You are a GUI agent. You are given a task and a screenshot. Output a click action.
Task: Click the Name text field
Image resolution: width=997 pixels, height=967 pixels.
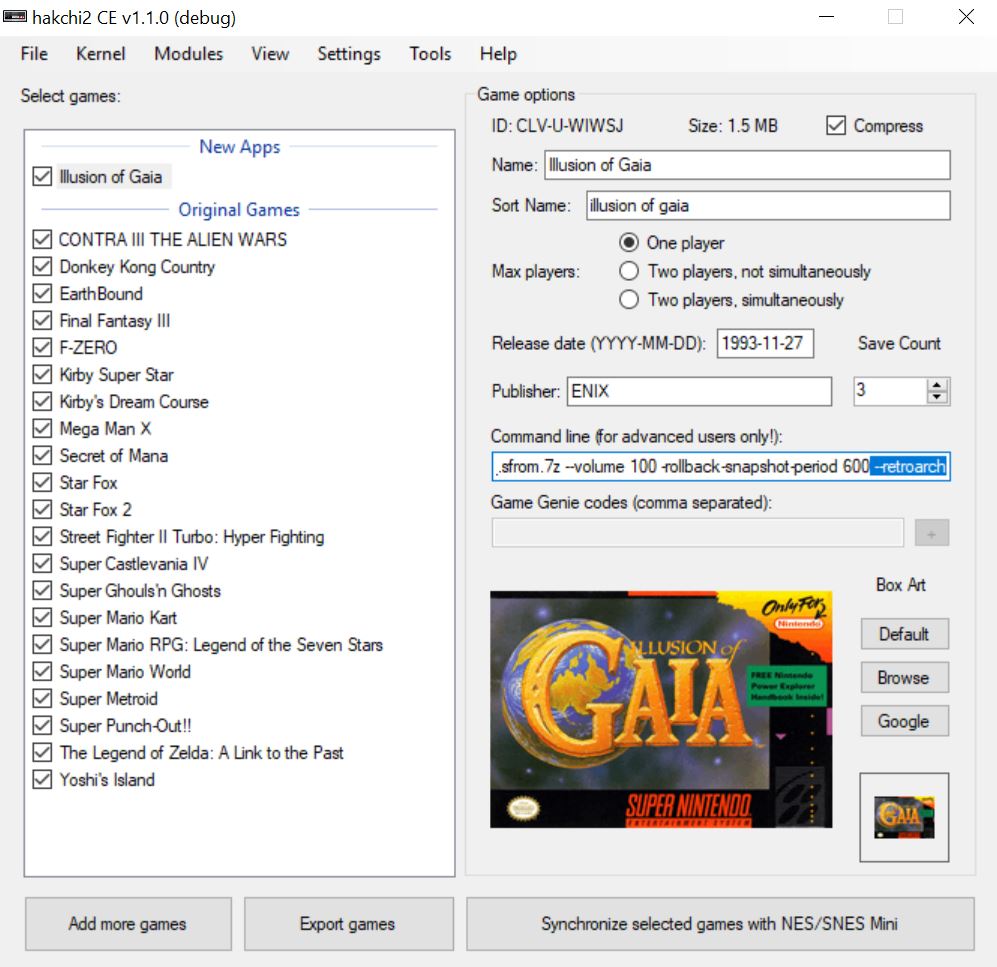pos(747,165)
